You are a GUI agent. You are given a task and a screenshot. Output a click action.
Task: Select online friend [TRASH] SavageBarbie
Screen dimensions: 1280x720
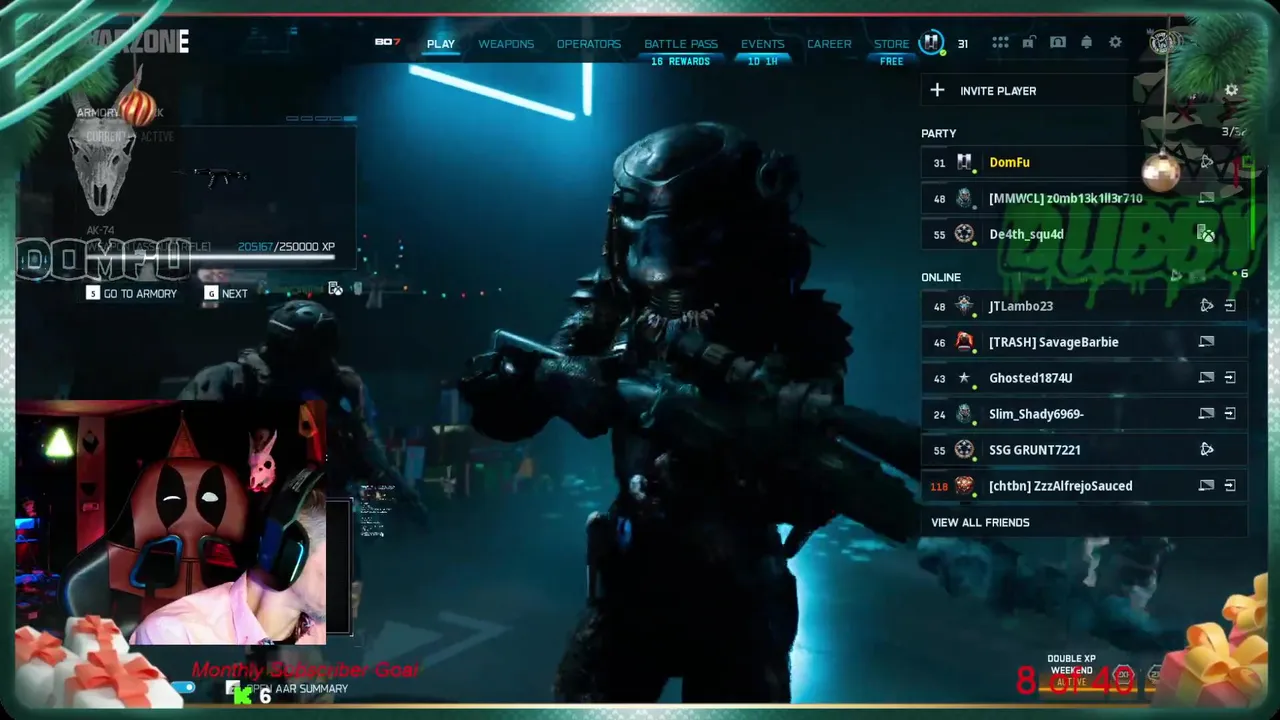(1084, 342)
